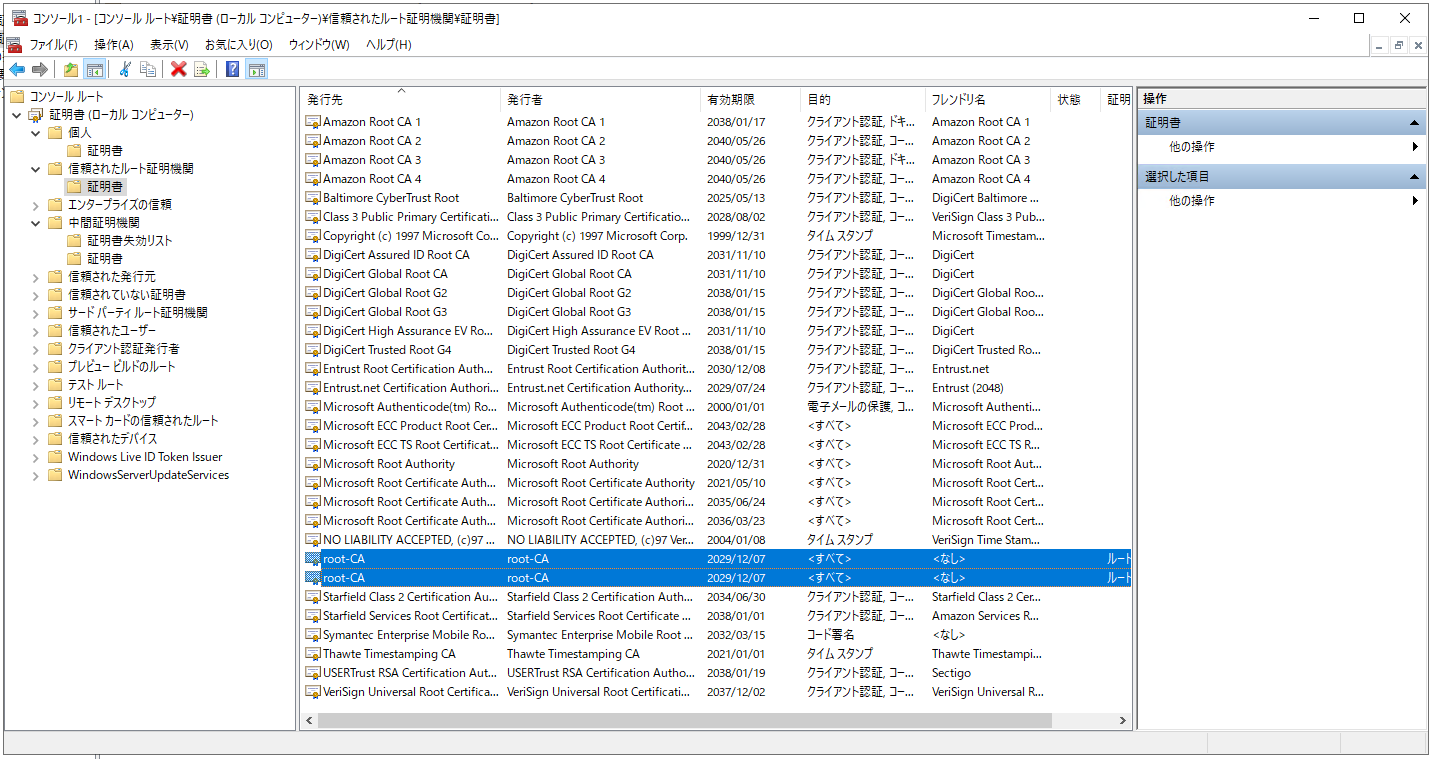Click the Up one level folder icon
This screenshot has width=1430, height=759.
[71, 69]
